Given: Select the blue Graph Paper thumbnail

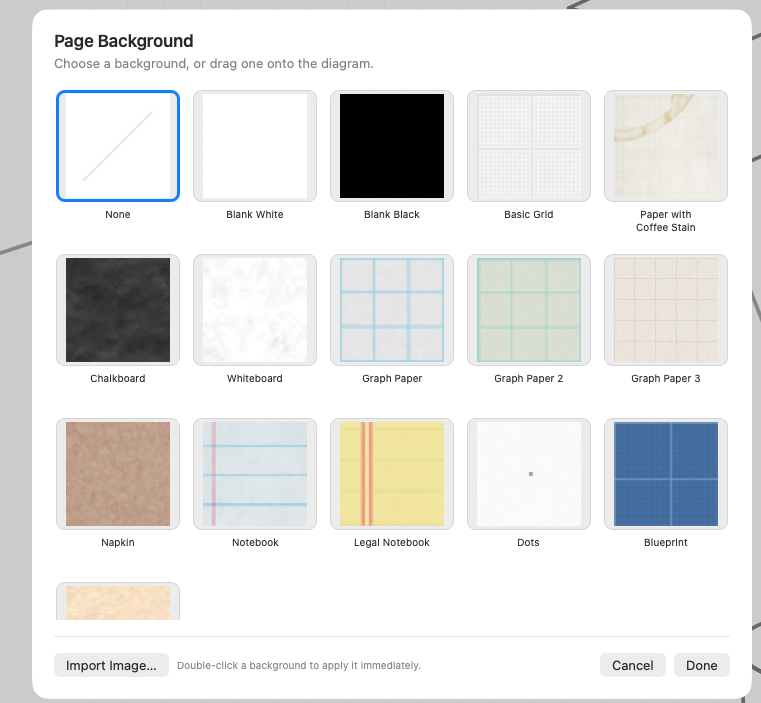Looking at the screenshot, I should (x=392, y=310).
